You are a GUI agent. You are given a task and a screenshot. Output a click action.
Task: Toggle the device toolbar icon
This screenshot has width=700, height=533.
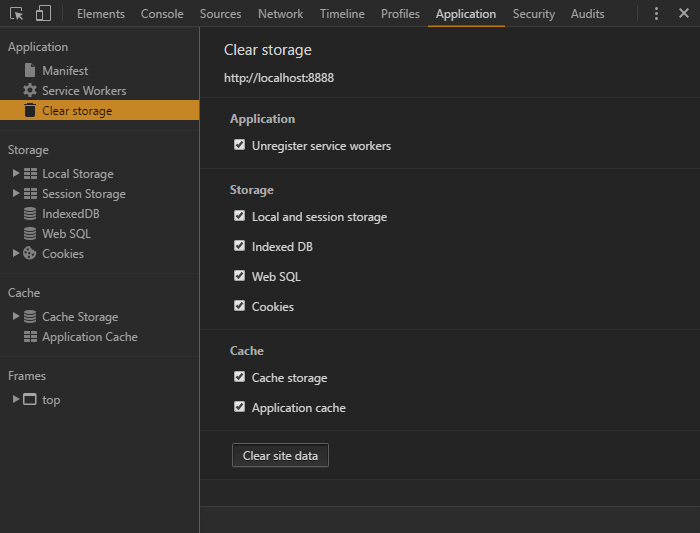(43, 14)
